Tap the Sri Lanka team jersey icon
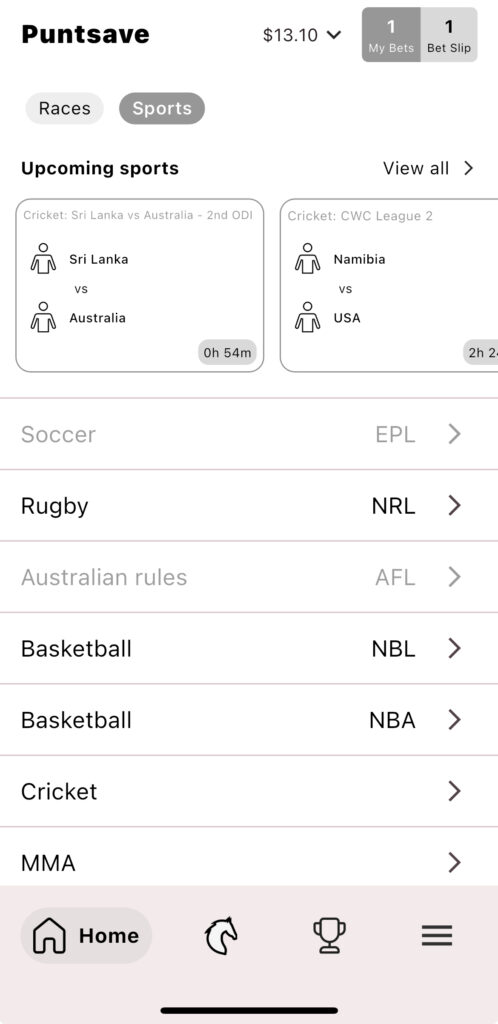This screenshot has height=1024, width=498. pos(43,259)
